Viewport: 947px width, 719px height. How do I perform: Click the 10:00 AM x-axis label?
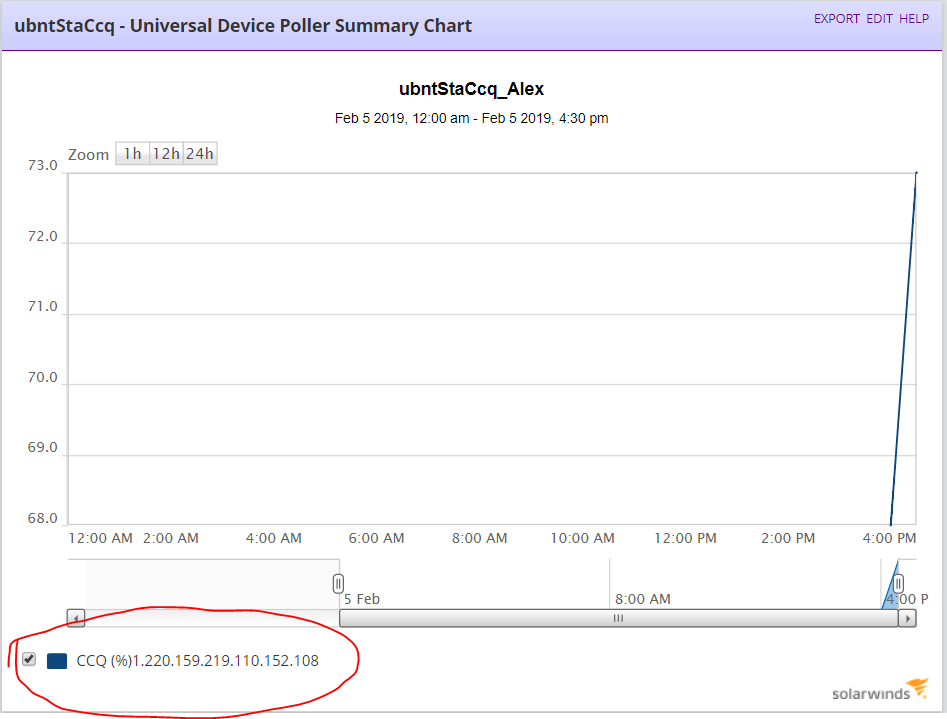tap(582, 538)
